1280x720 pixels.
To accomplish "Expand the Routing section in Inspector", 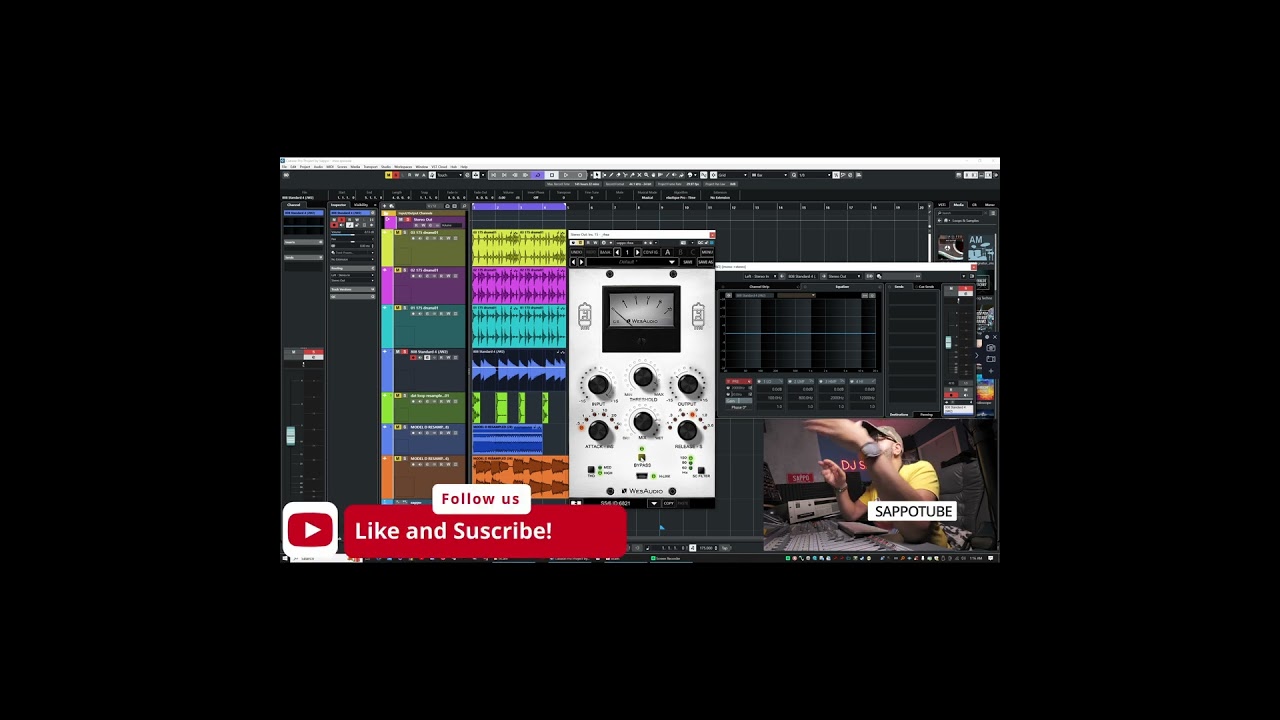I will coord(353,268).
